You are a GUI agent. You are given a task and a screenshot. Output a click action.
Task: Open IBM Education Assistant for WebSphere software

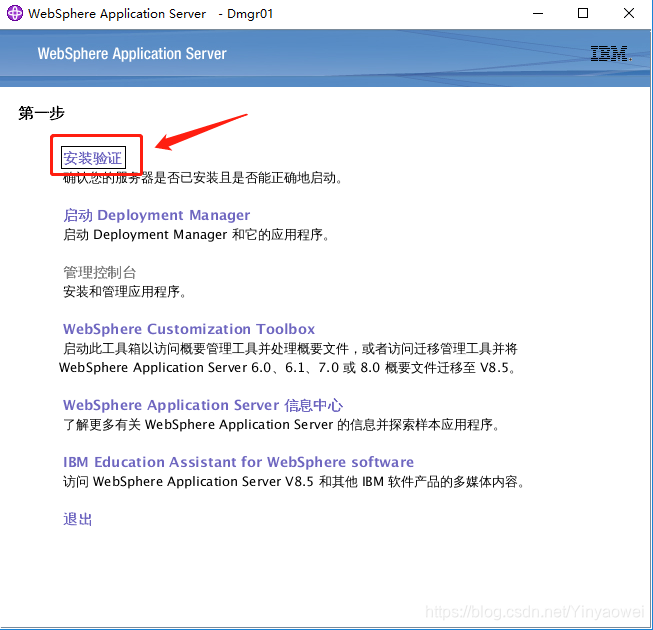238,462
